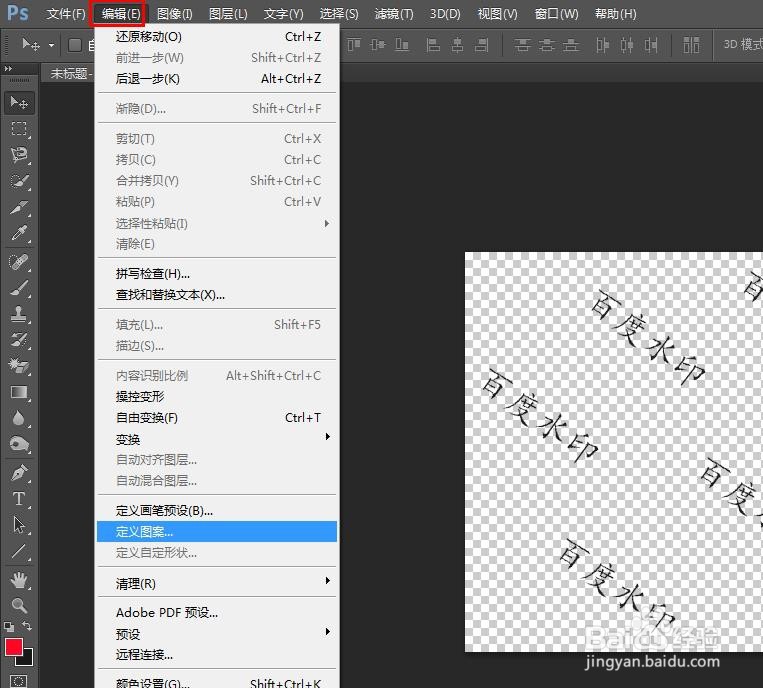This screenshot has width=763, height=688.
Task: Select the Crop tool
Action: point(19,207)
